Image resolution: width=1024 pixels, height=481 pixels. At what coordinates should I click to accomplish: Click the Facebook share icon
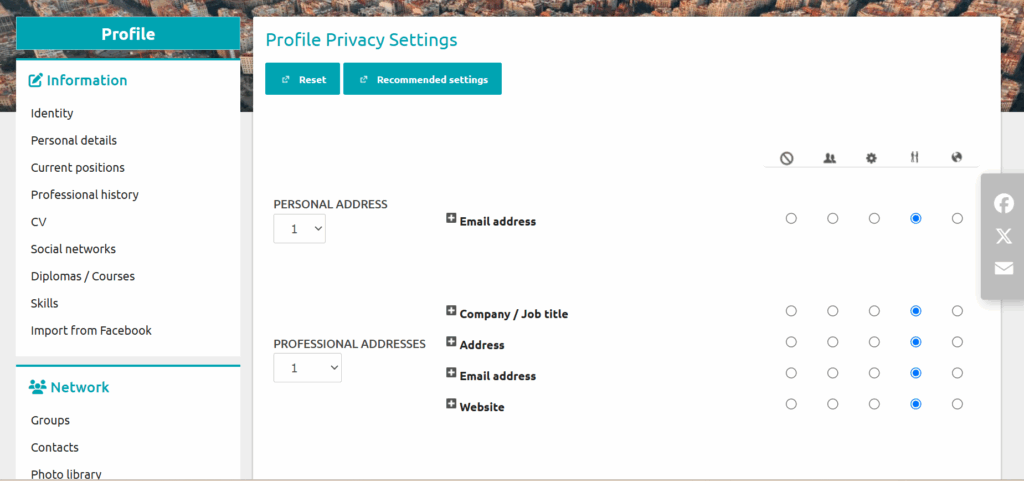[x=1004, y=204]
